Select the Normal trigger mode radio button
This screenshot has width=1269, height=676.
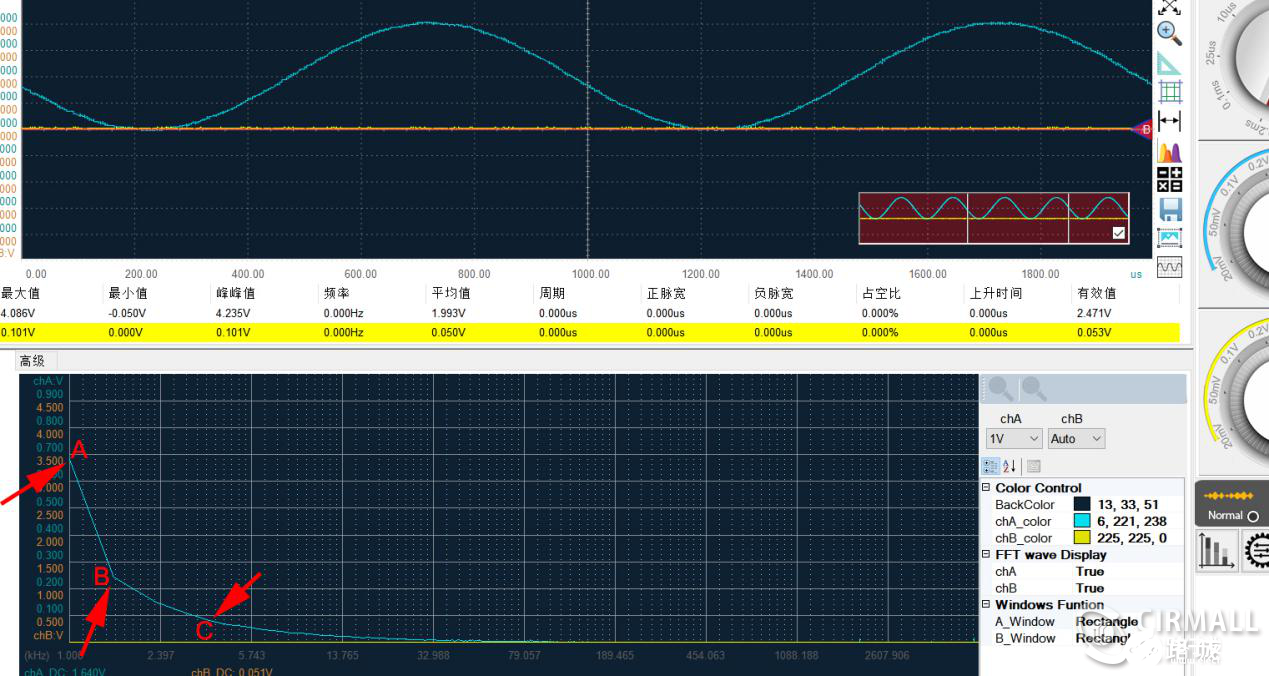[1253, 516]
